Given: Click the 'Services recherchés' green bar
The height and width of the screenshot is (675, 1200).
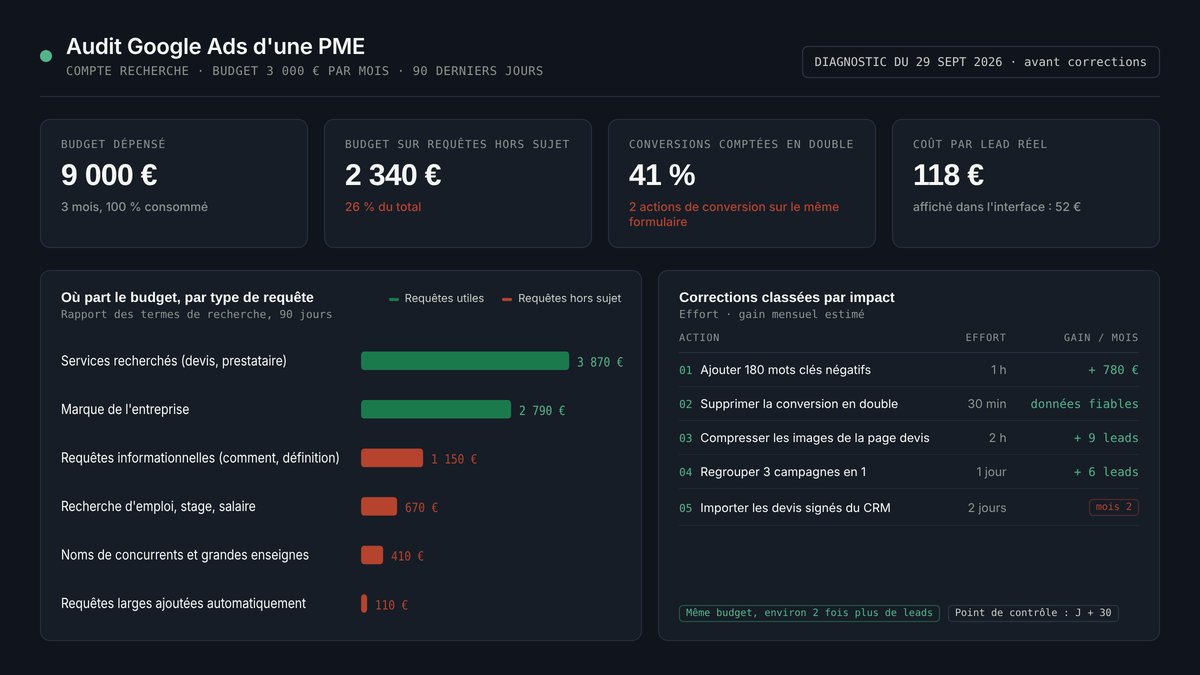Looking at the screenshot, I should pyautogui.click(x=465, y=361).
